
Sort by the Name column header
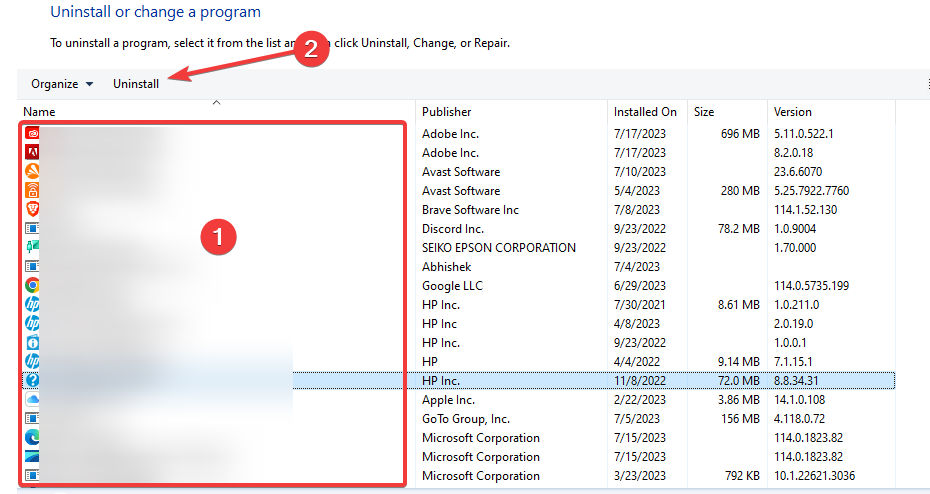[39, 111]
